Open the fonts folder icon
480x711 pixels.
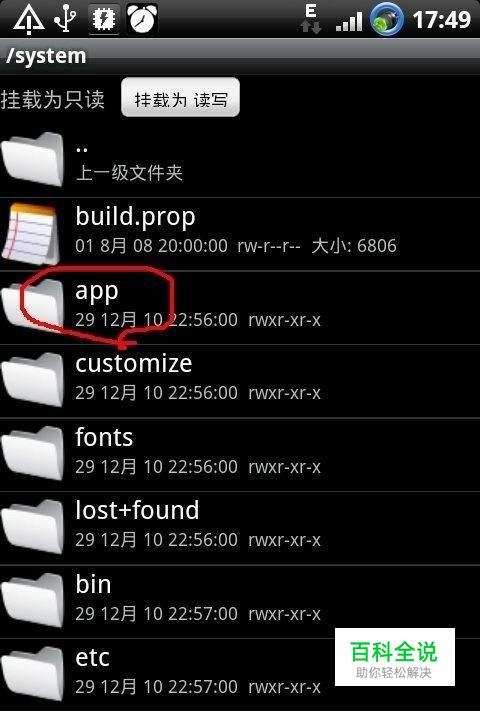pos(33,453)
